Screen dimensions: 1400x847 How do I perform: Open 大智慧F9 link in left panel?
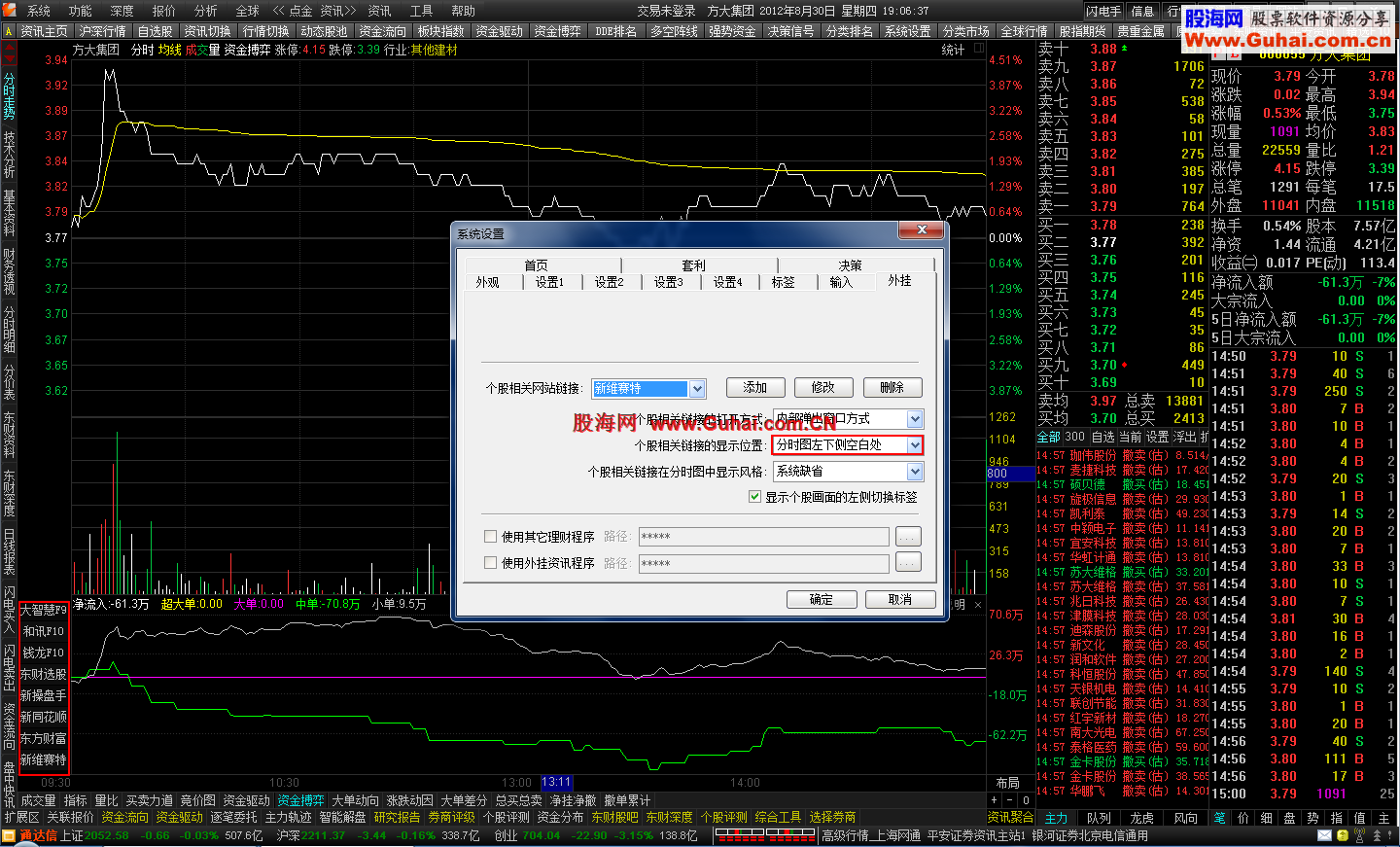[44, 610]
